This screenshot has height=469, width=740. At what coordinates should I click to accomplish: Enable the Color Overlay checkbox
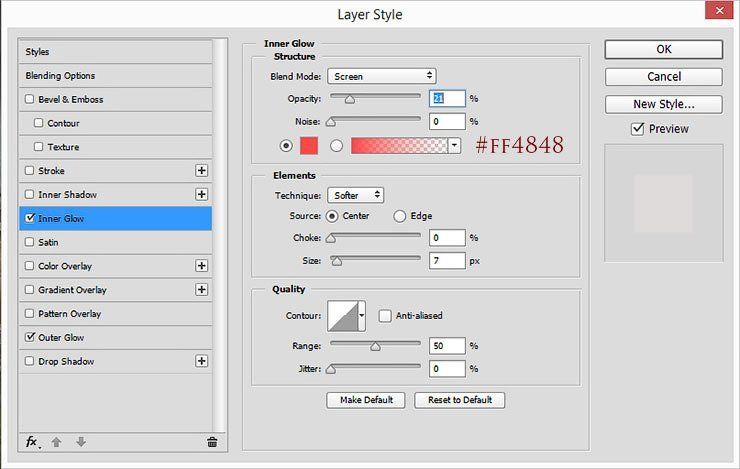[30, 266]
